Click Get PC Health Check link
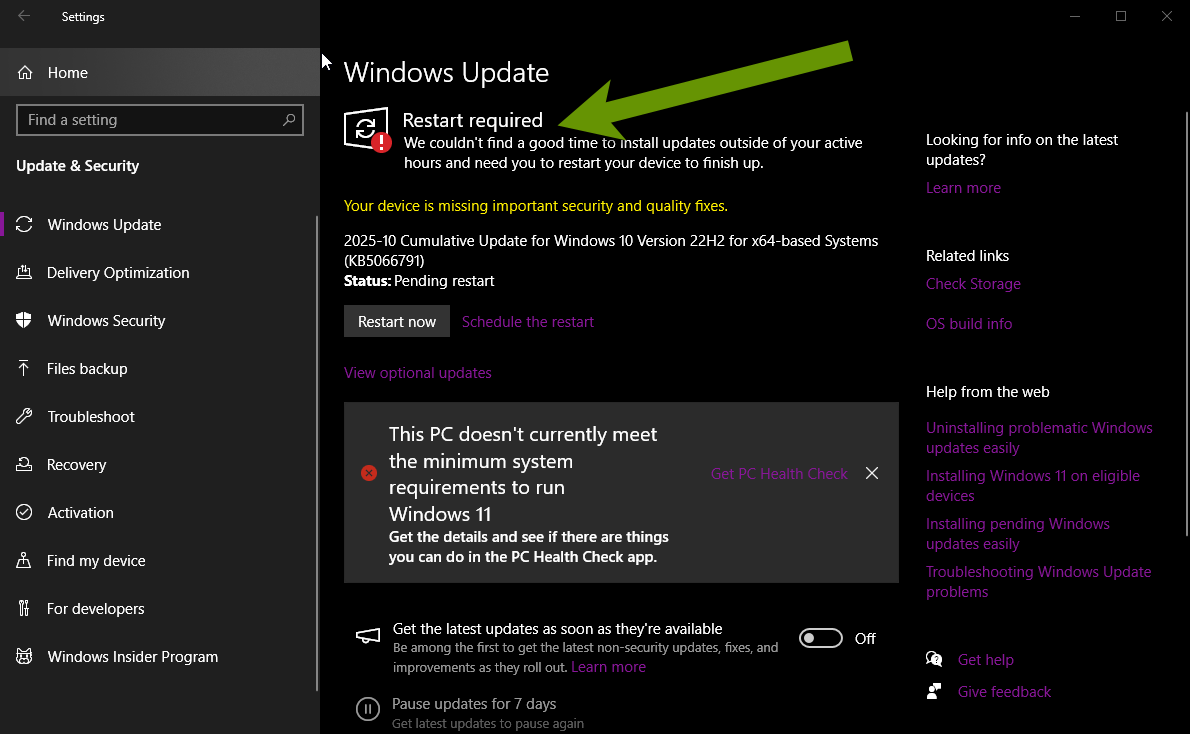This screenshot has width=1190, height=734. click(x=779, y=474)
